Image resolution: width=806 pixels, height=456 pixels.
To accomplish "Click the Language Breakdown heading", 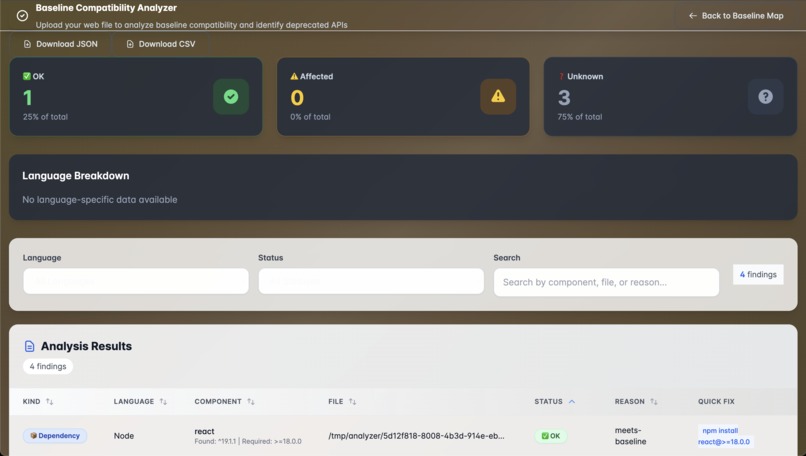I will (76, 176).
